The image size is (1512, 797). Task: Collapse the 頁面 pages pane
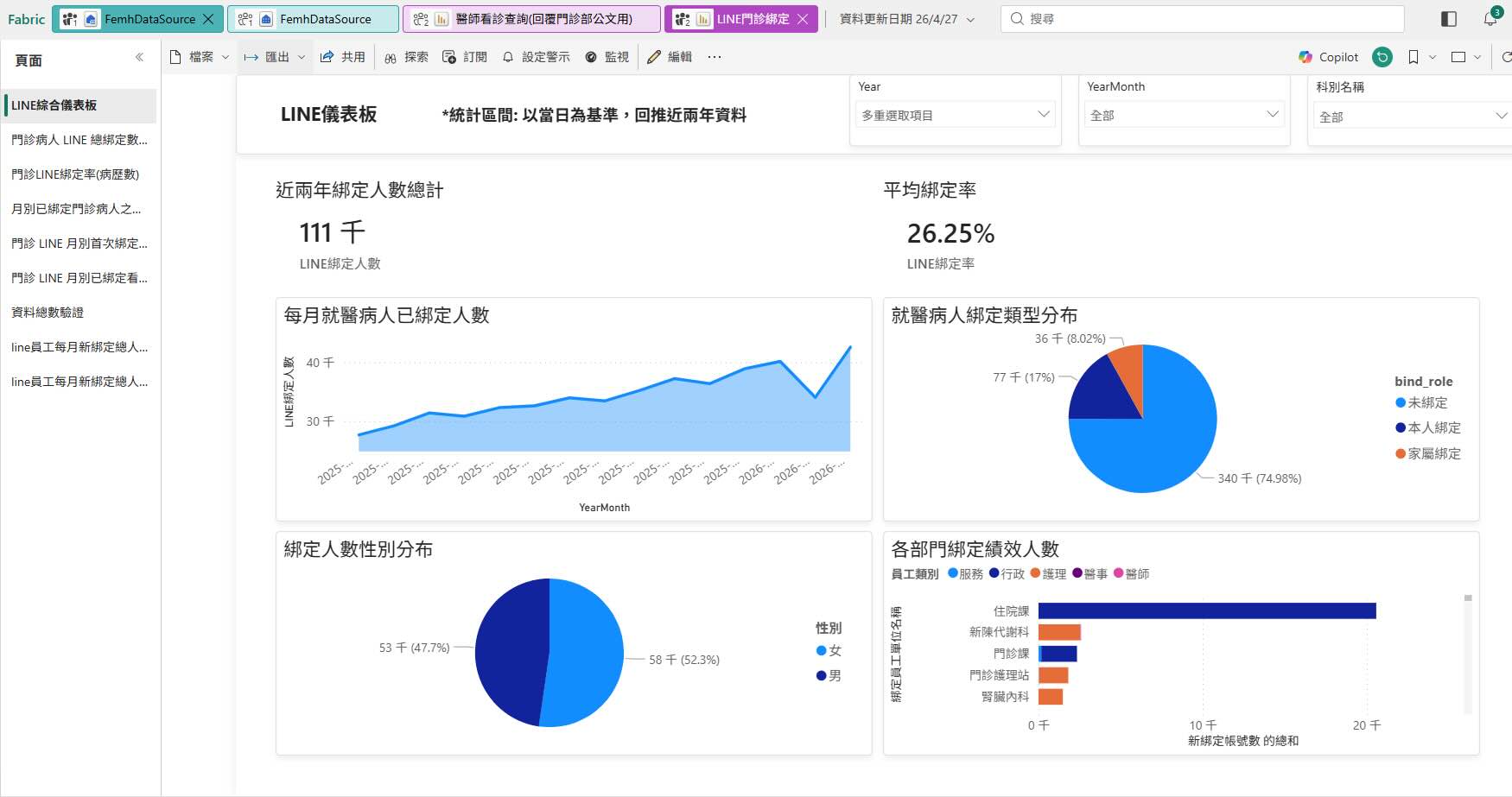tap(139, 58)
